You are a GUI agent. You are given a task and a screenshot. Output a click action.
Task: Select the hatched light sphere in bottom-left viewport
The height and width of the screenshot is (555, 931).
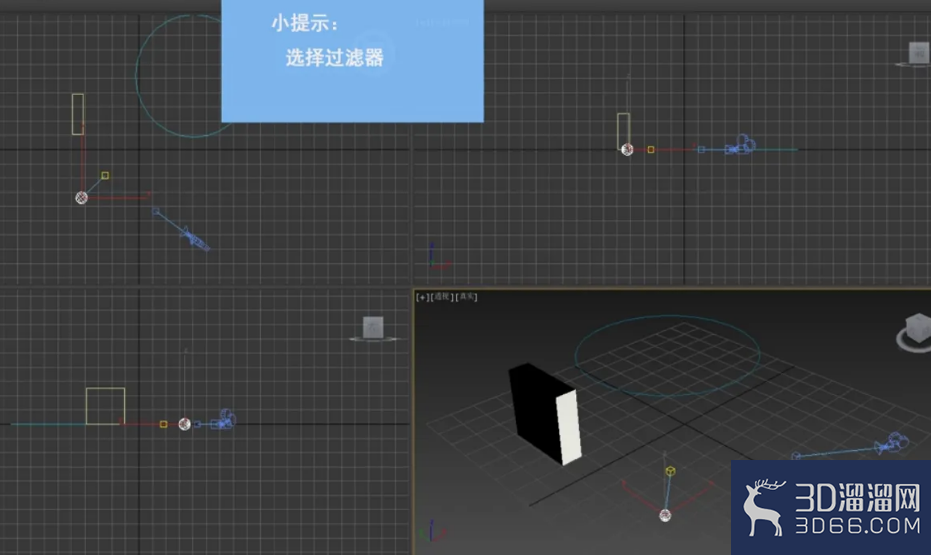tap(185, 424)
